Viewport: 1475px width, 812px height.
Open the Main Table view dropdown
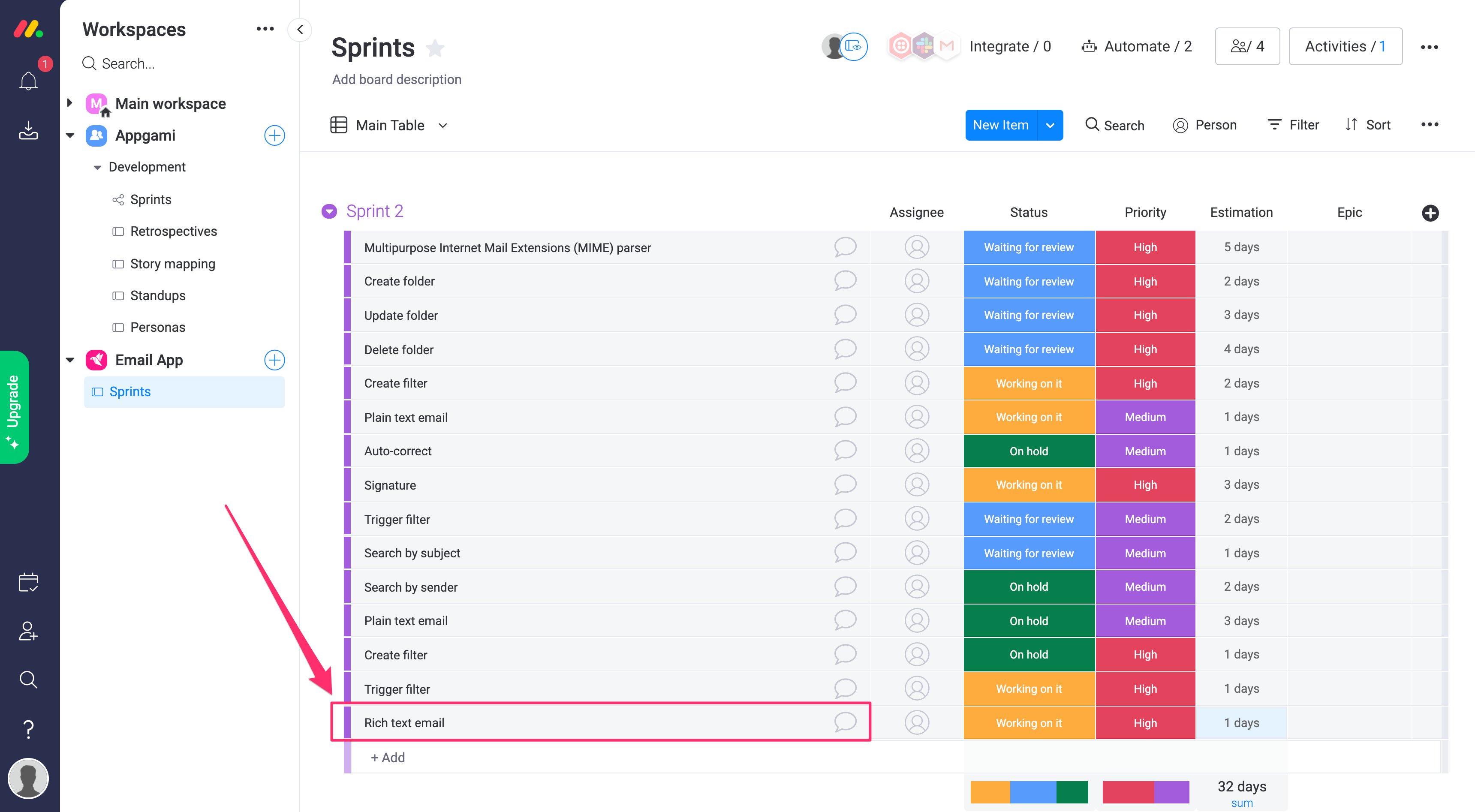[442, 126]
